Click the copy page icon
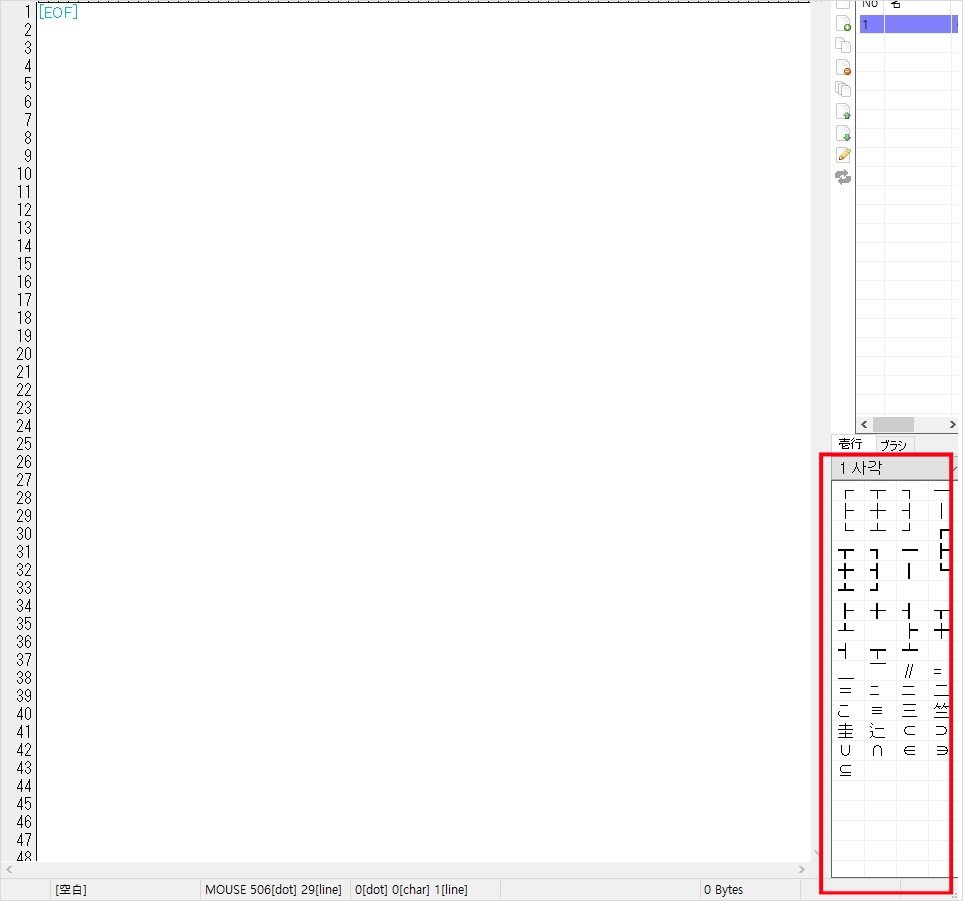This screenshot has height=901, width=963. pos(843,46)
